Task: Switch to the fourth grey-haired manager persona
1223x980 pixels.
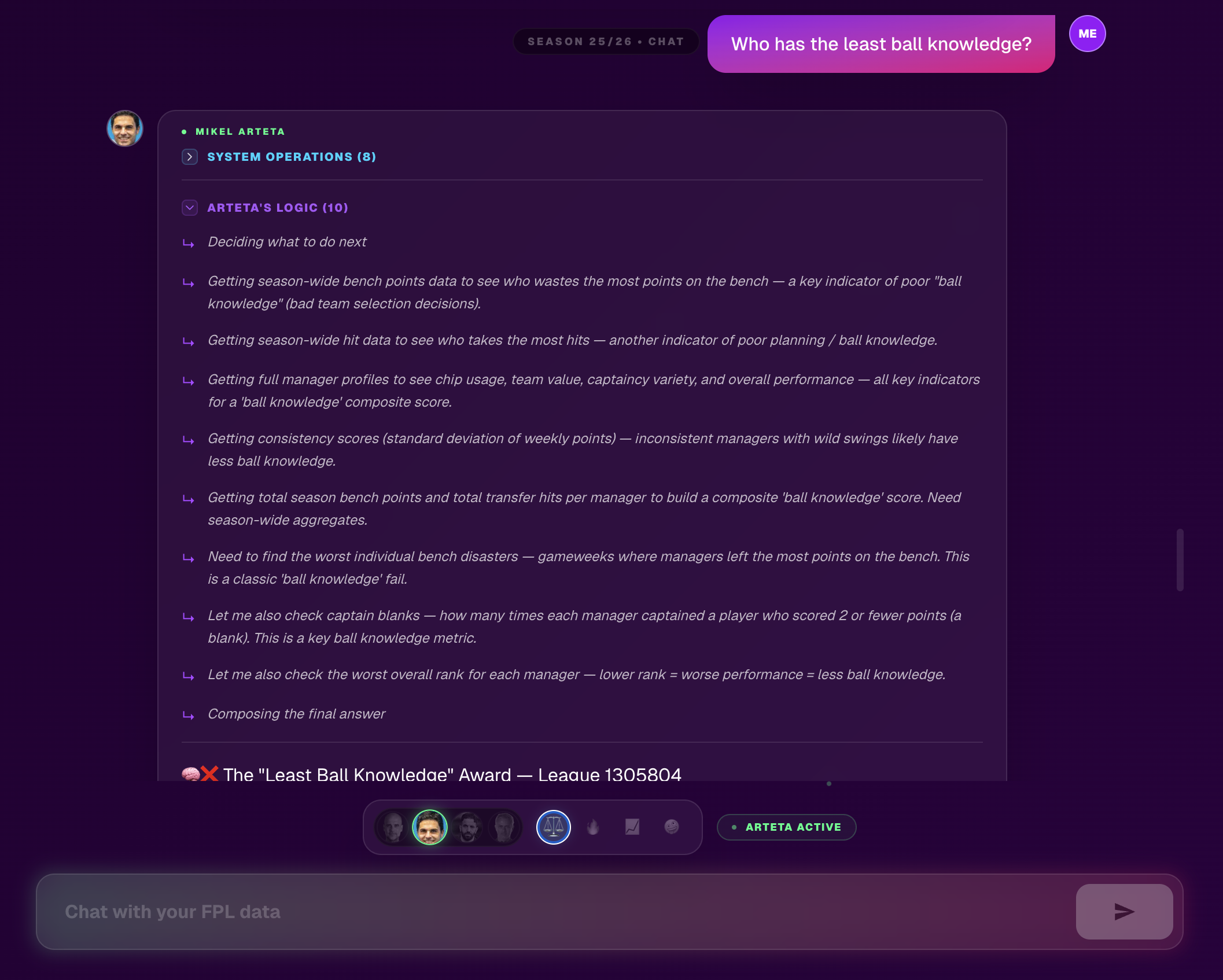Action: click(x=504, y=827)
